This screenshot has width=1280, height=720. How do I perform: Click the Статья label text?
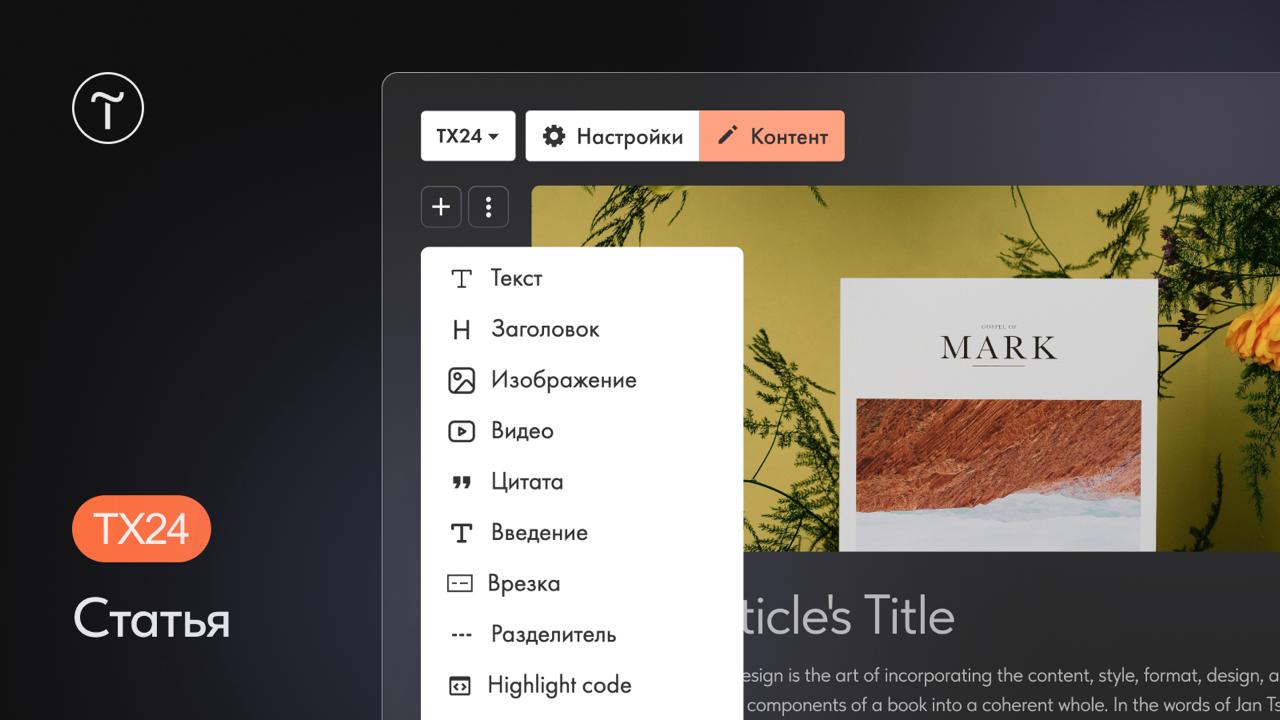point(151,619)
